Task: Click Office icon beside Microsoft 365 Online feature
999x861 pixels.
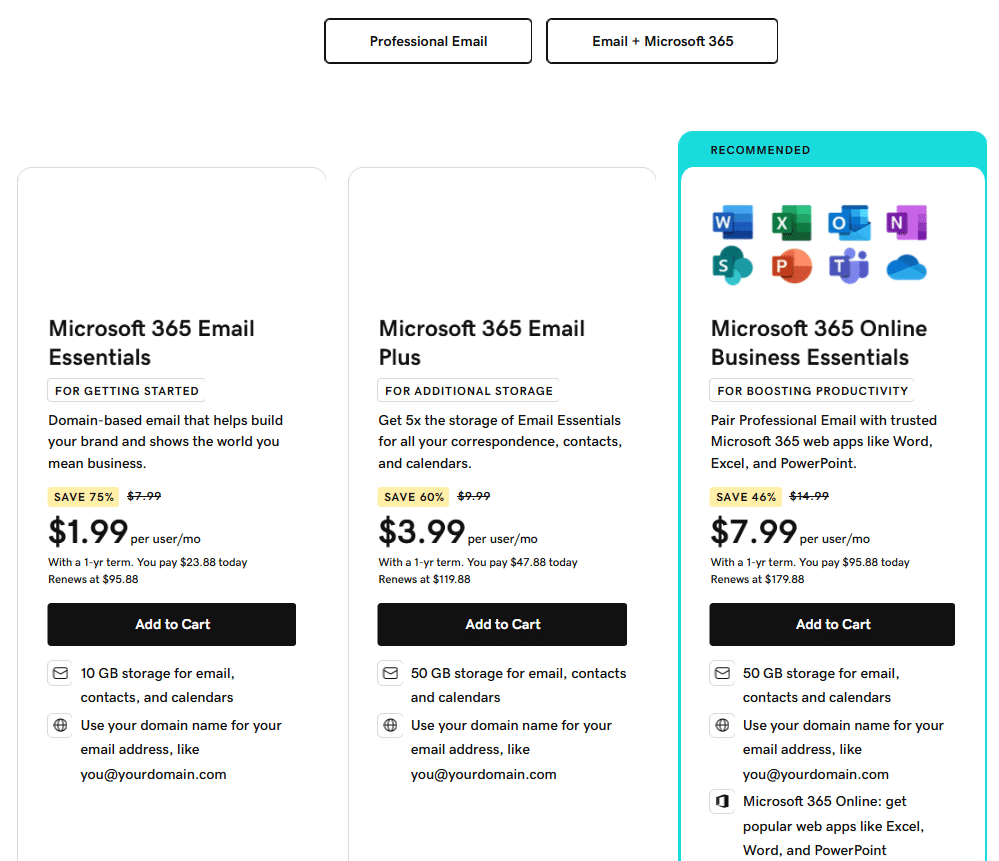Action: (722, 801)
